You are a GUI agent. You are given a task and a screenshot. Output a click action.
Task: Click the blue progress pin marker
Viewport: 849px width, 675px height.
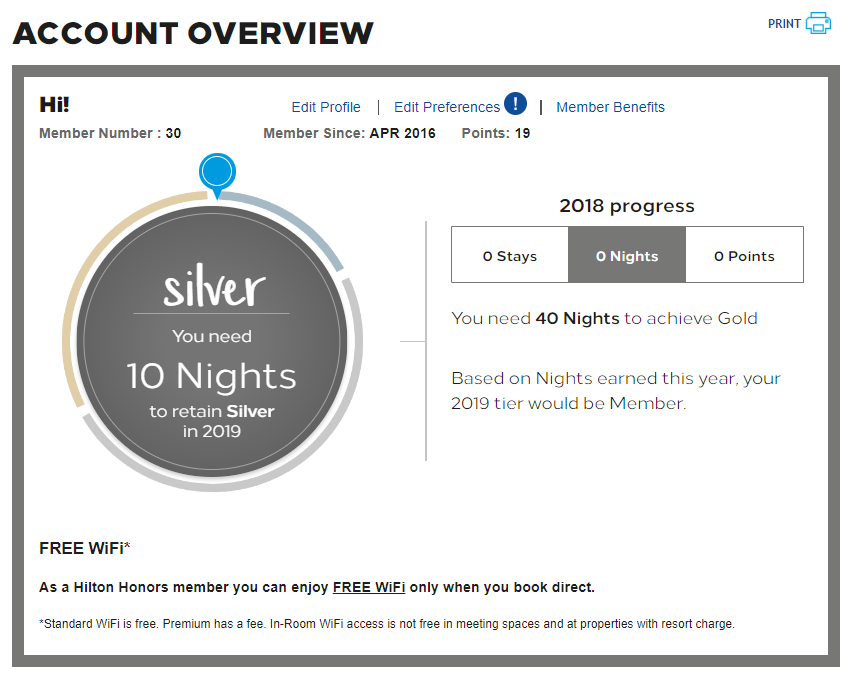coord(217,175)
